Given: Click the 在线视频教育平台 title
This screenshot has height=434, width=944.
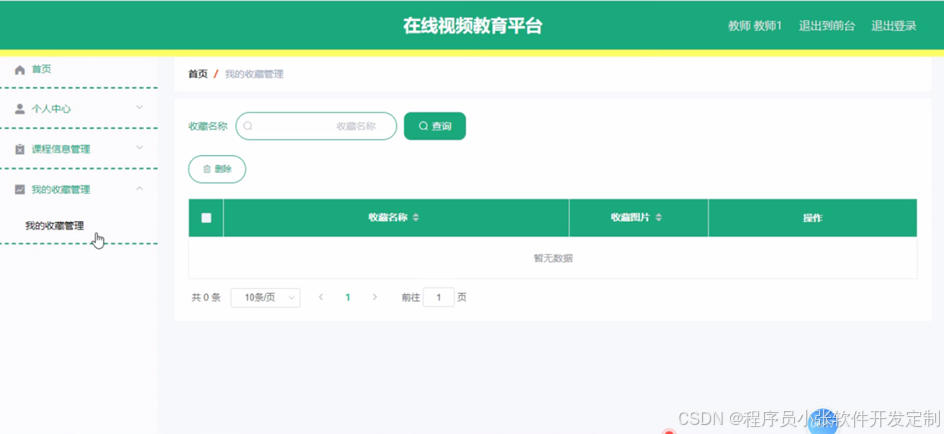Looking at the screenshot, I should pyautogui.click(x=473, y=26).
